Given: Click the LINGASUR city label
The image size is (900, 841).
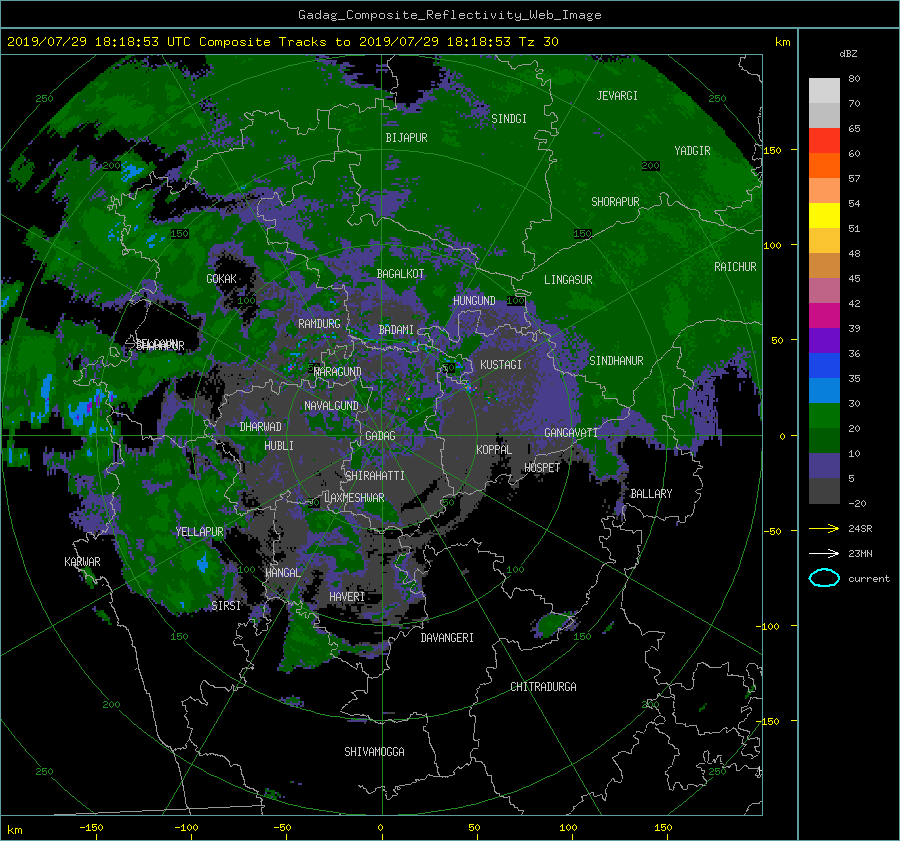Looking at the screenshot, I should tap(568, 280).
